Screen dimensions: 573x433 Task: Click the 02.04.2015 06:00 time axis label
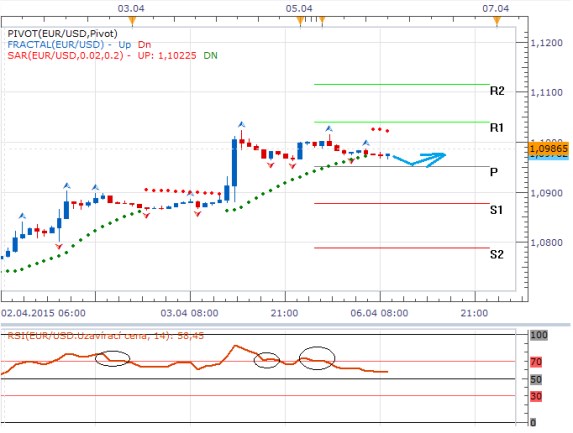pos(43,313)
